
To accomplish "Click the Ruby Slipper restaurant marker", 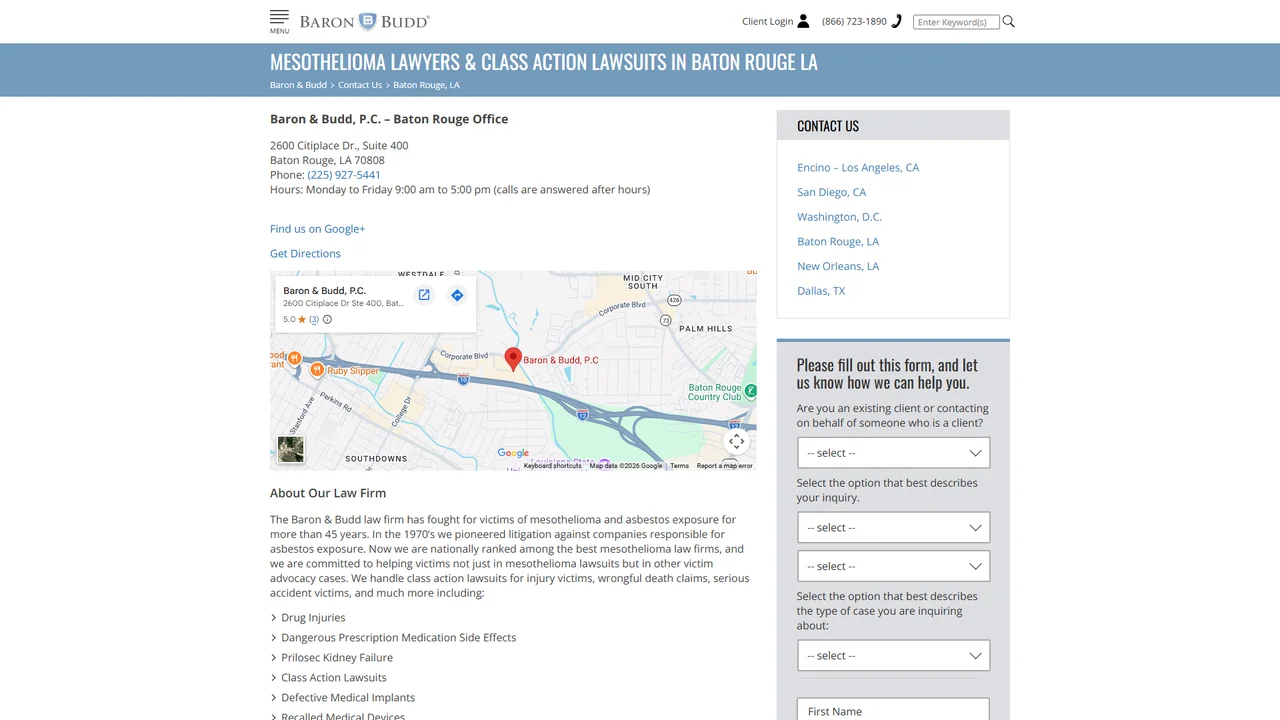I will (x=317, y=370).
